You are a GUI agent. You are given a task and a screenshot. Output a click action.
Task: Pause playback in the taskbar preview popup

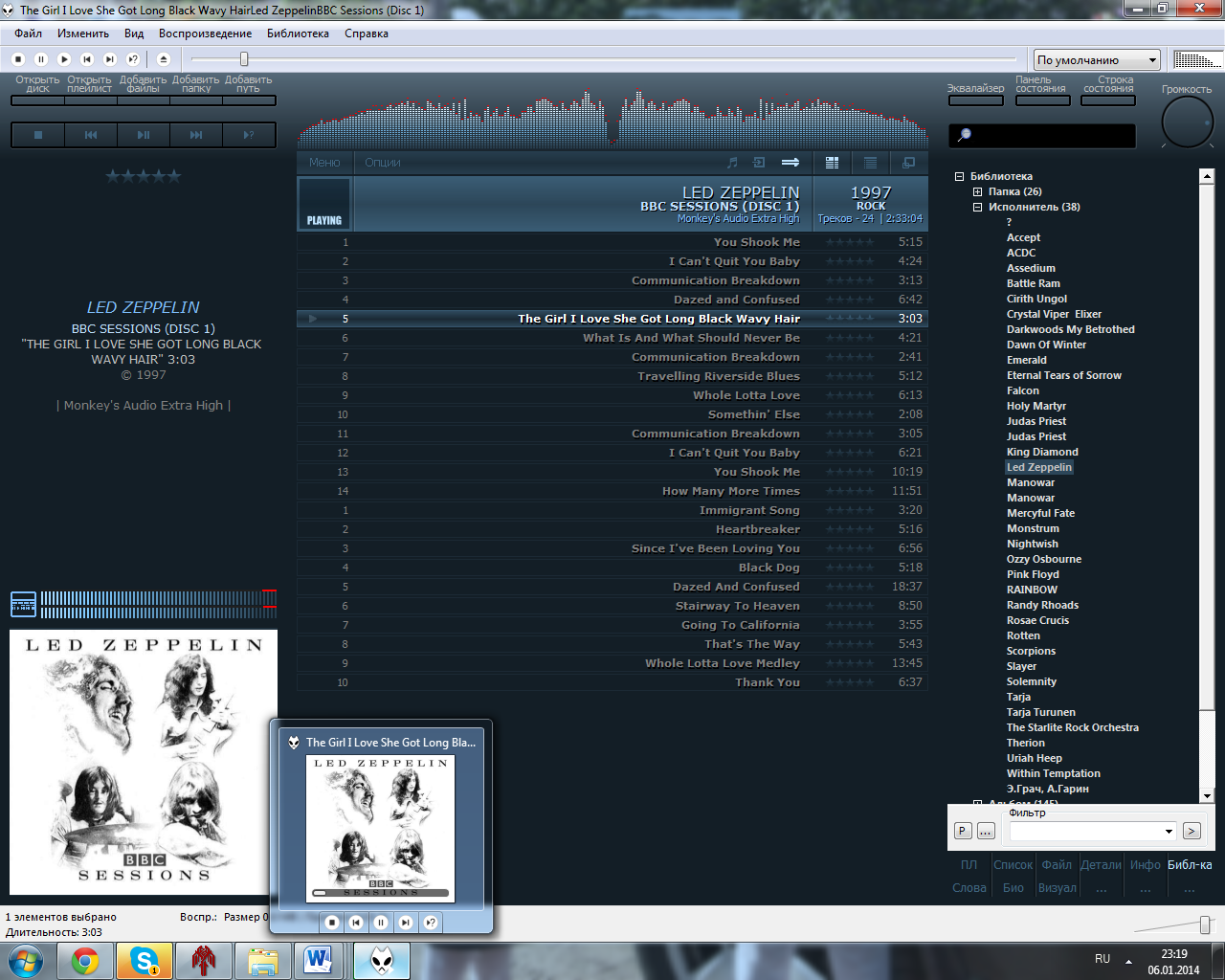click(x=381, y=923)
